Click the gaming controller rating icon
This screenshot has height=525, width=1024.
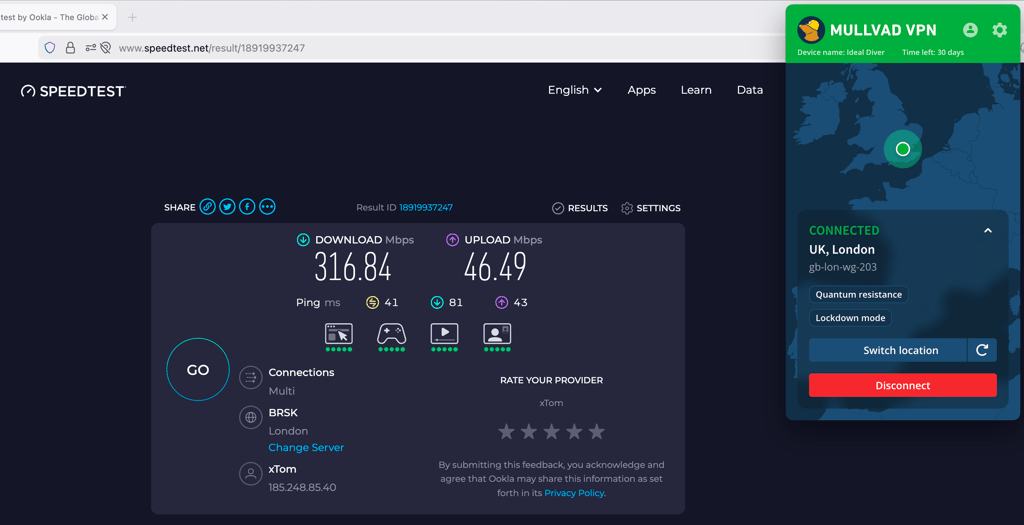coord(391,334)
